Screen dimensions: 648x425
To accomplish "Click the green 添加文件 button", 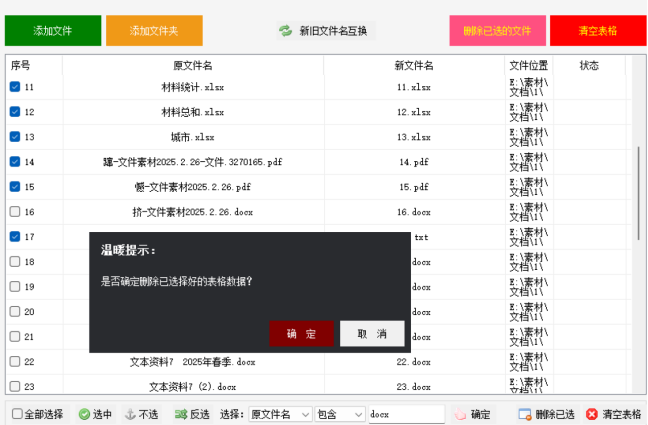I will [53, 31].
